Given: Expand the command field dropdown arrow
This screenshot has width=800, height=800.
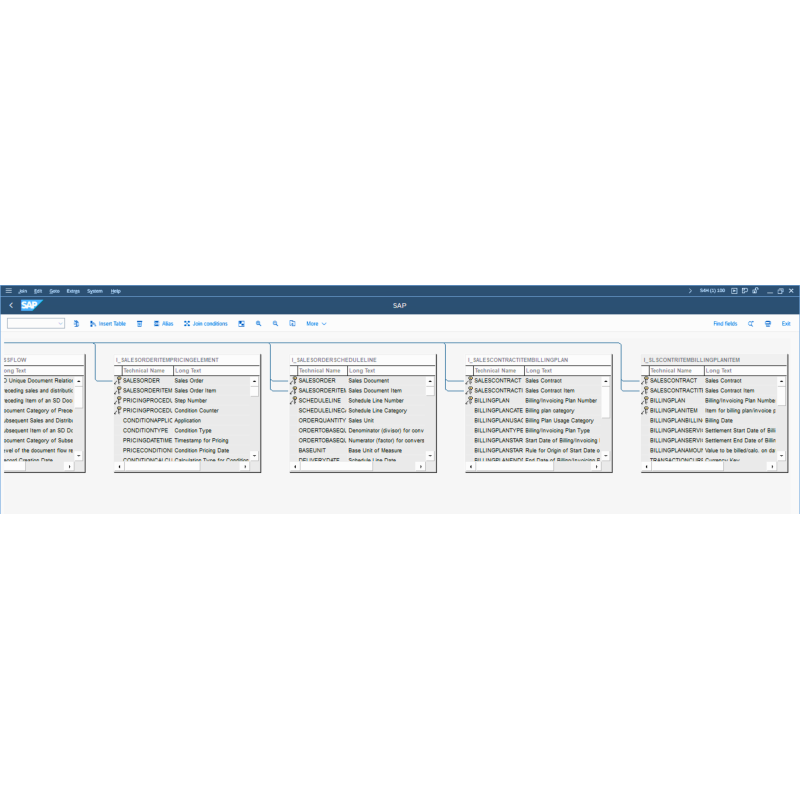Looking at the screenshot, I should 59,323.
